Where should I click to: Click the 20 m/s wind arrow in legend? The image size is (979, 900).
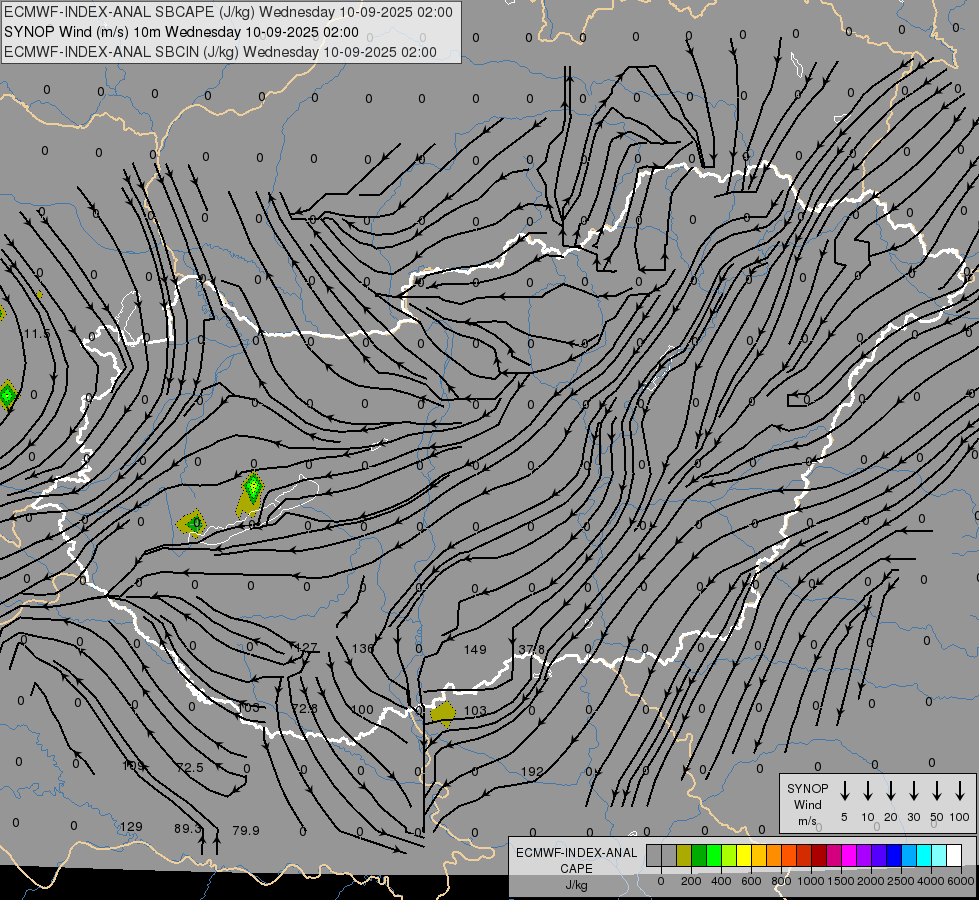click(x=890, y=791)
